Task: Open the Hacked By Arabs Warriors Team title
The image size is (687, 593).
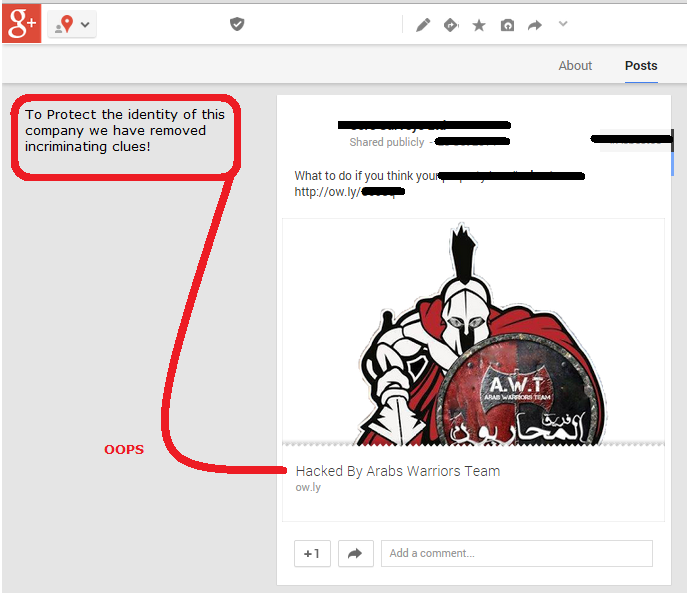Action: pyautogui.click(x=398, y=471)
